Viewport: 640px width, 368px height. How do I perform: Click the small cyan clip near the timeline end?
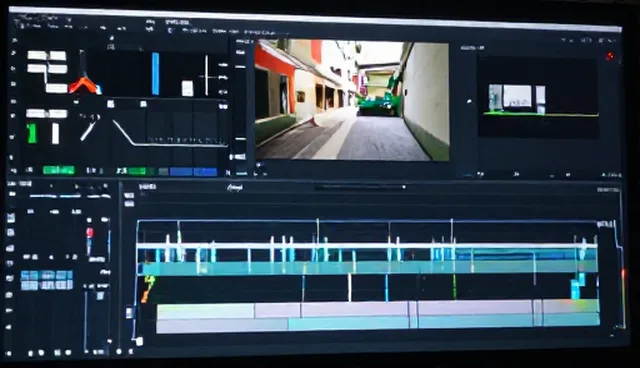tap(575, 289)
